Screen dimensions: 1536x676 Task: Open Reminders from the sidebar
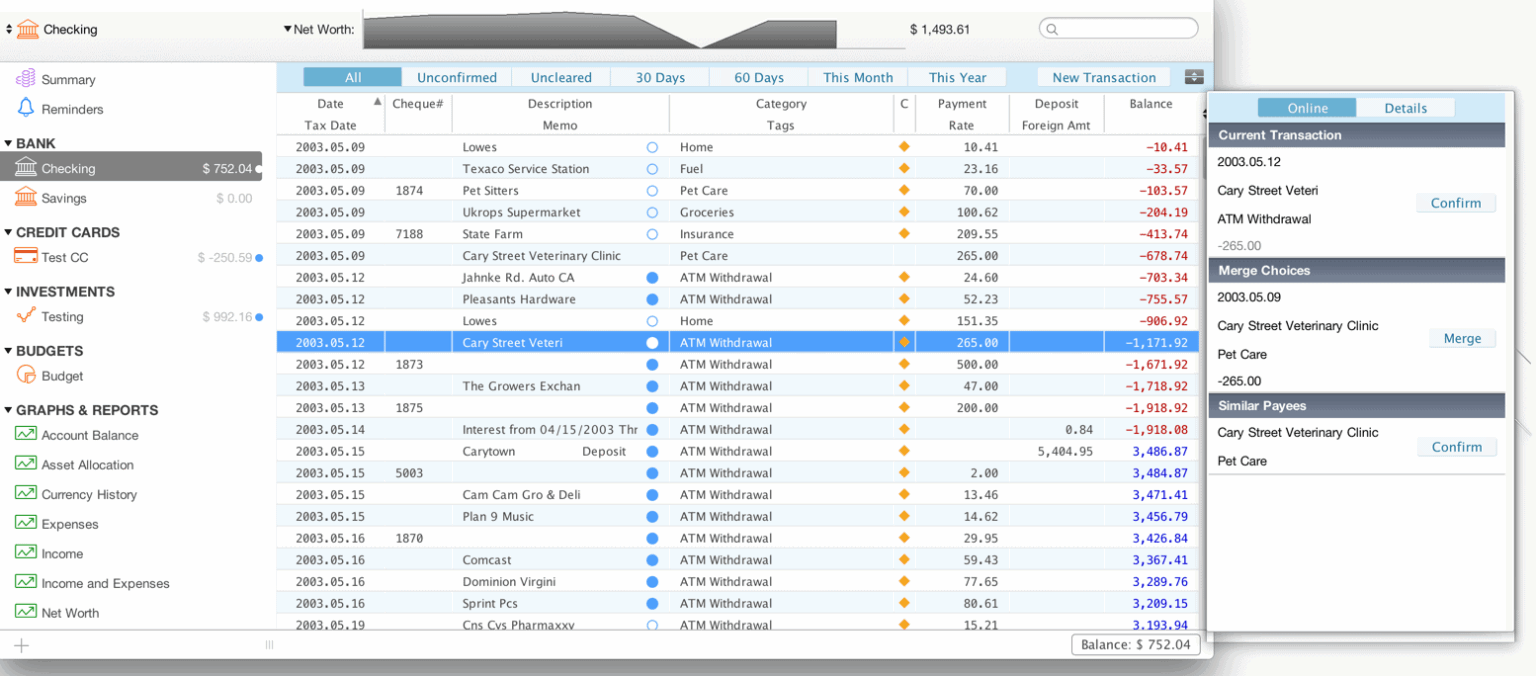(x=75, y=108)
